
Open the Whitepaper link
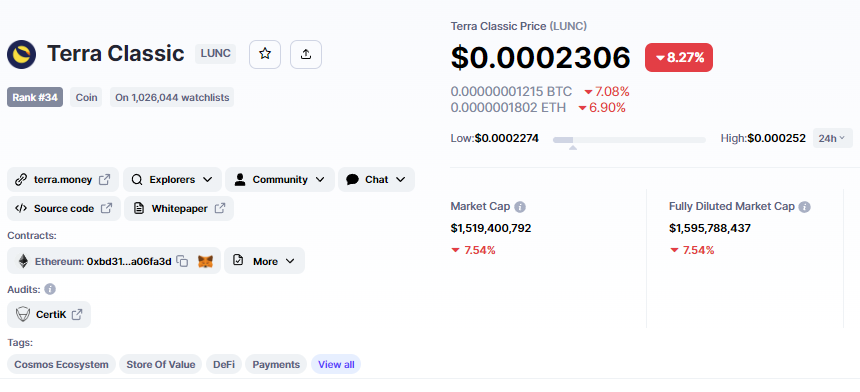click(179, 208)
